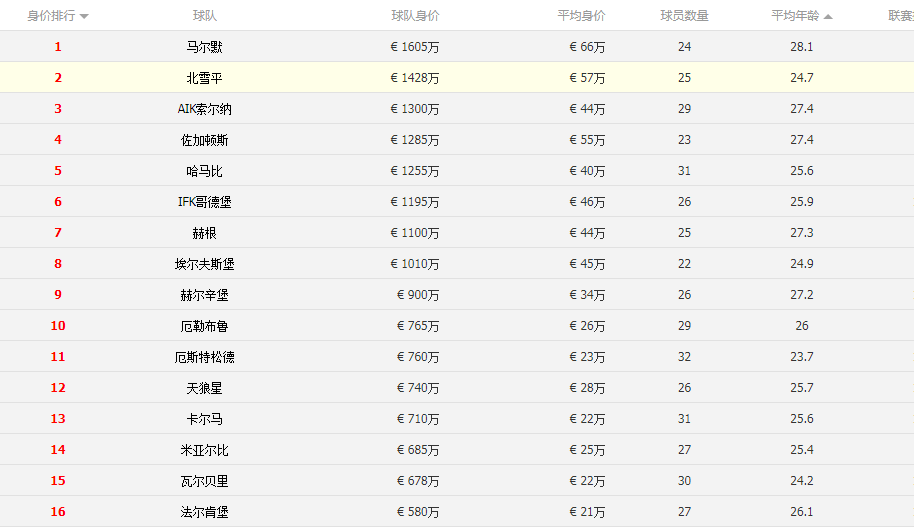
Task: Open the 厄斯特松德 team page
Action: click(204, 357)
